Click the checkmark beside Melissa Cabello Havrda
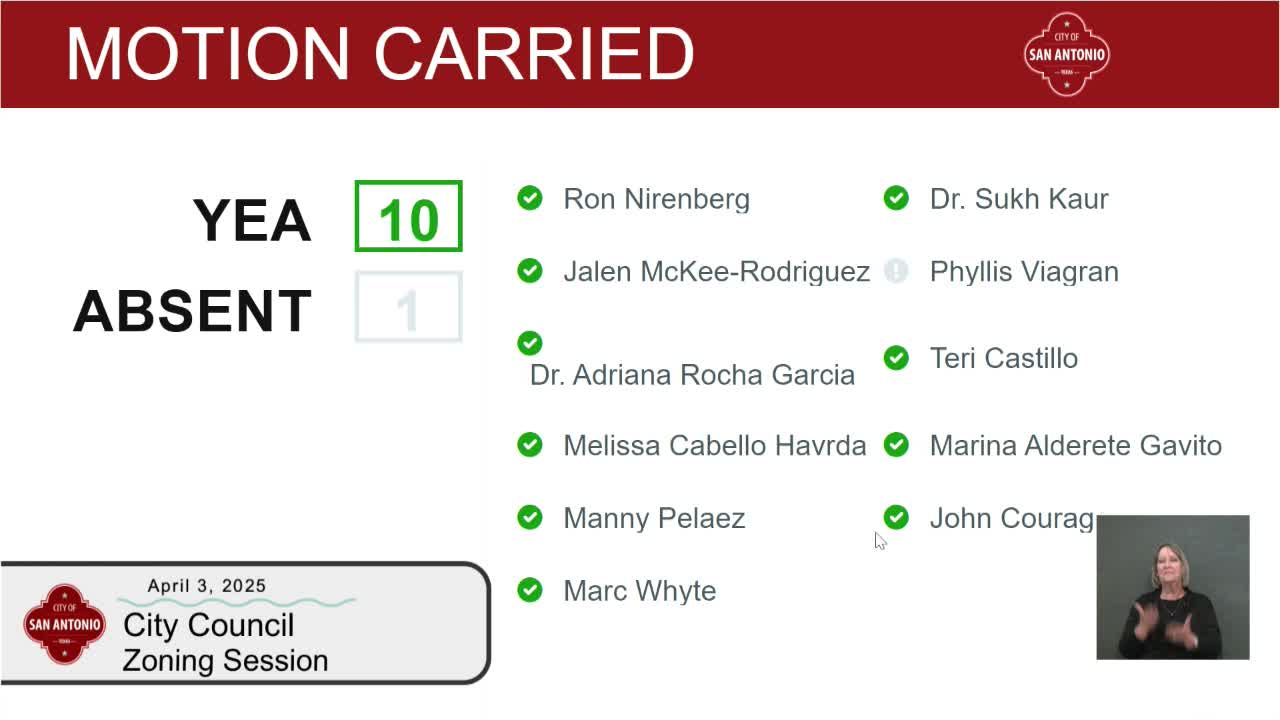This screenshot has height=720, width=1280. pyautogui.click(x=530, y=445)
